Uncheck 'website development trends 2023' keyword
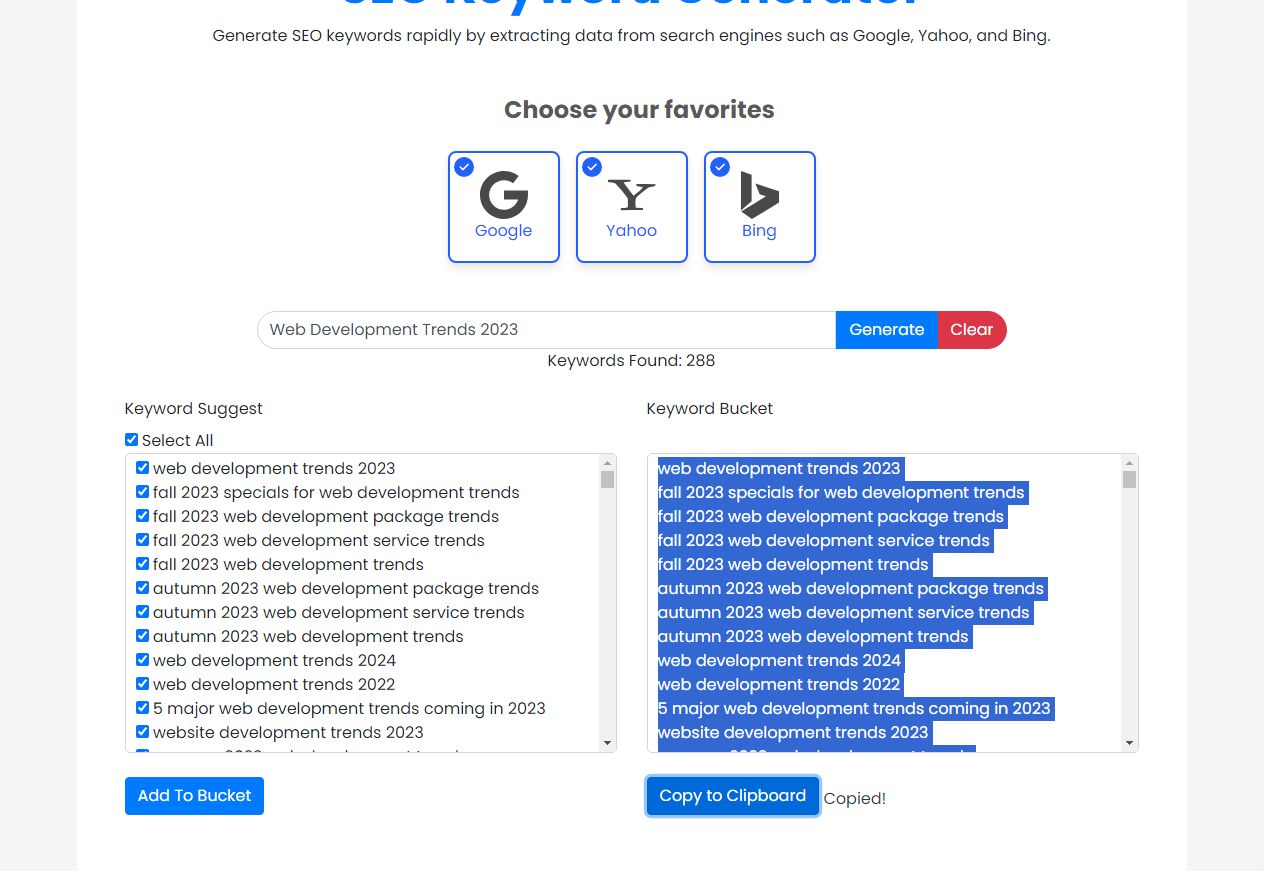The image size is (1264, 871). 142,732
